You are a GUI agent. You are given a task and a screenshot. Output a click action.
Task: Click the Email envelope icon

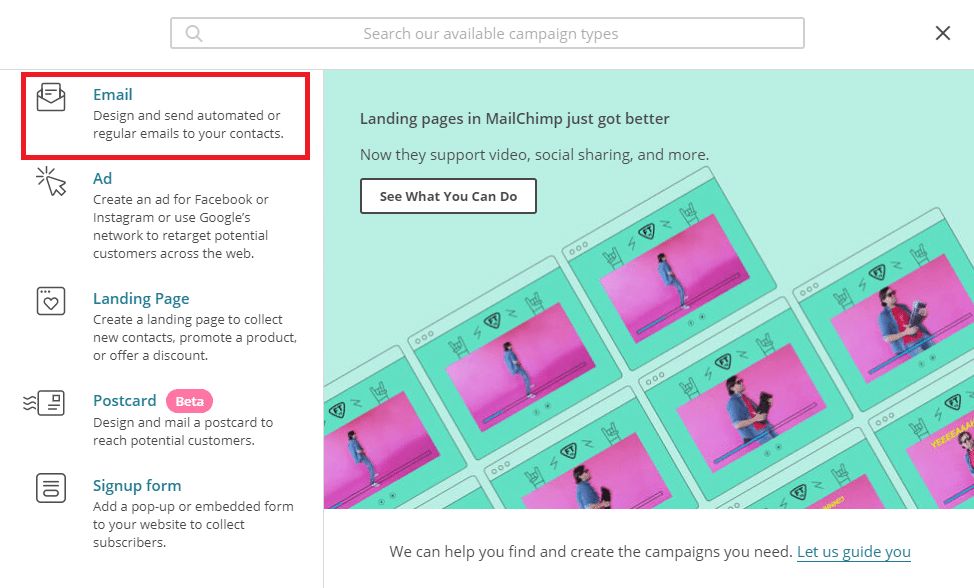pos(51,97)
